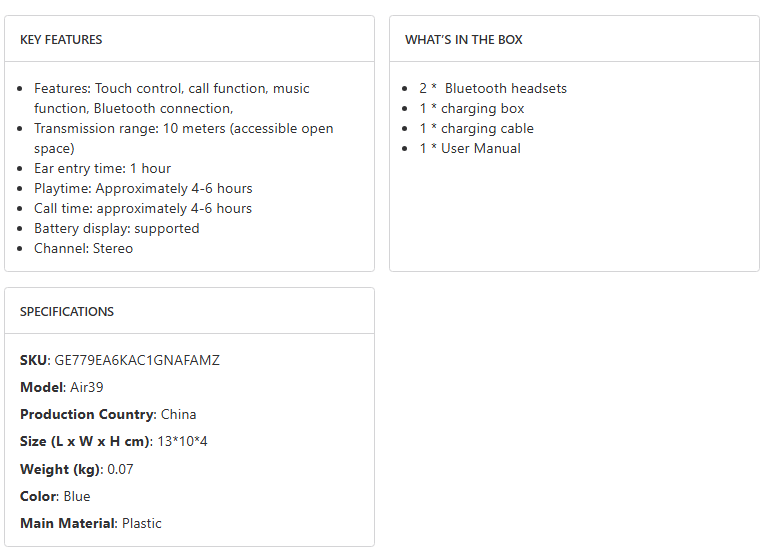Click the Weight 0.07 specification

(x=76, y=469)
